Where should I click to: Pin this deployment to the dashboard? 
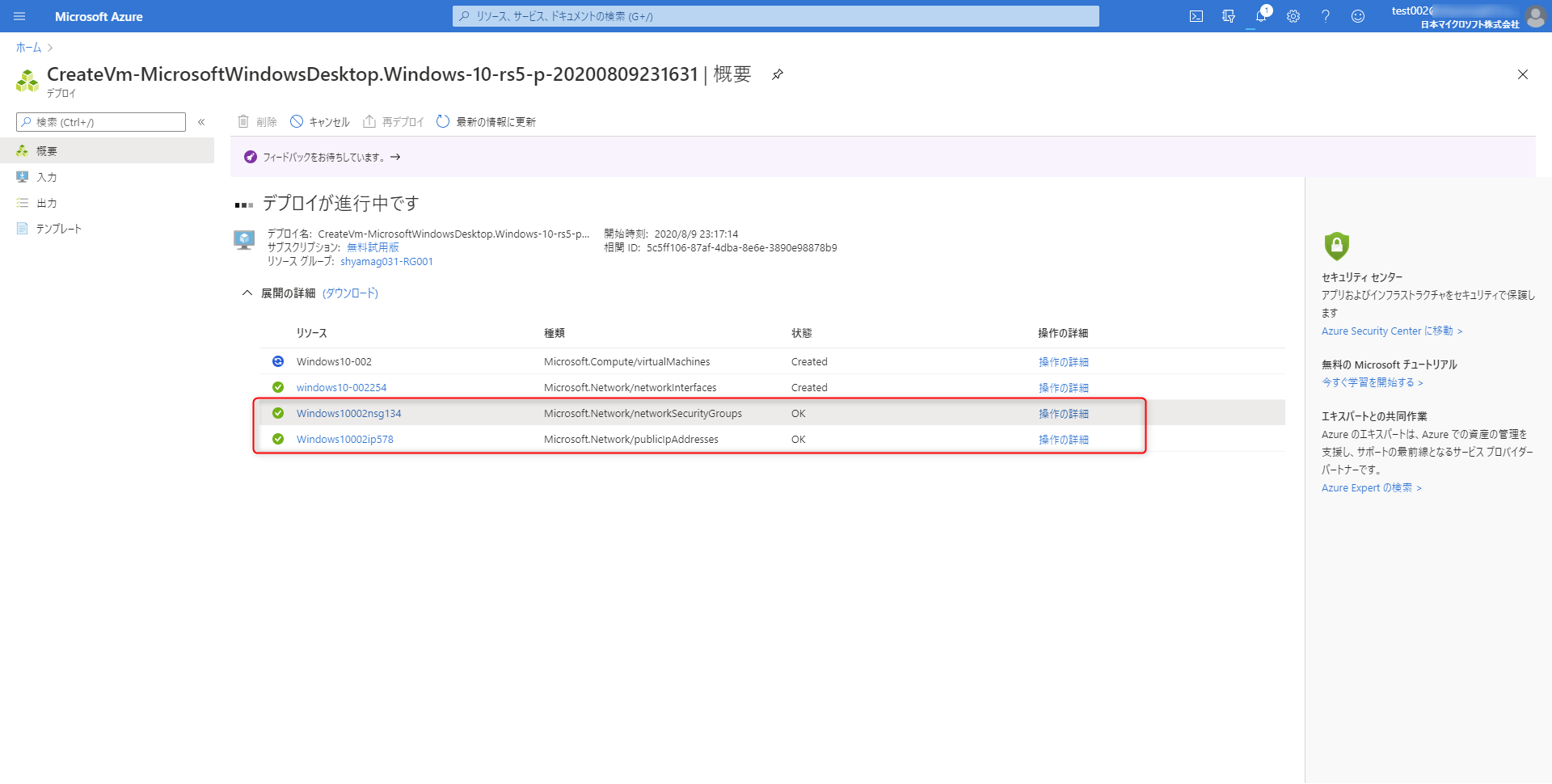778,74
